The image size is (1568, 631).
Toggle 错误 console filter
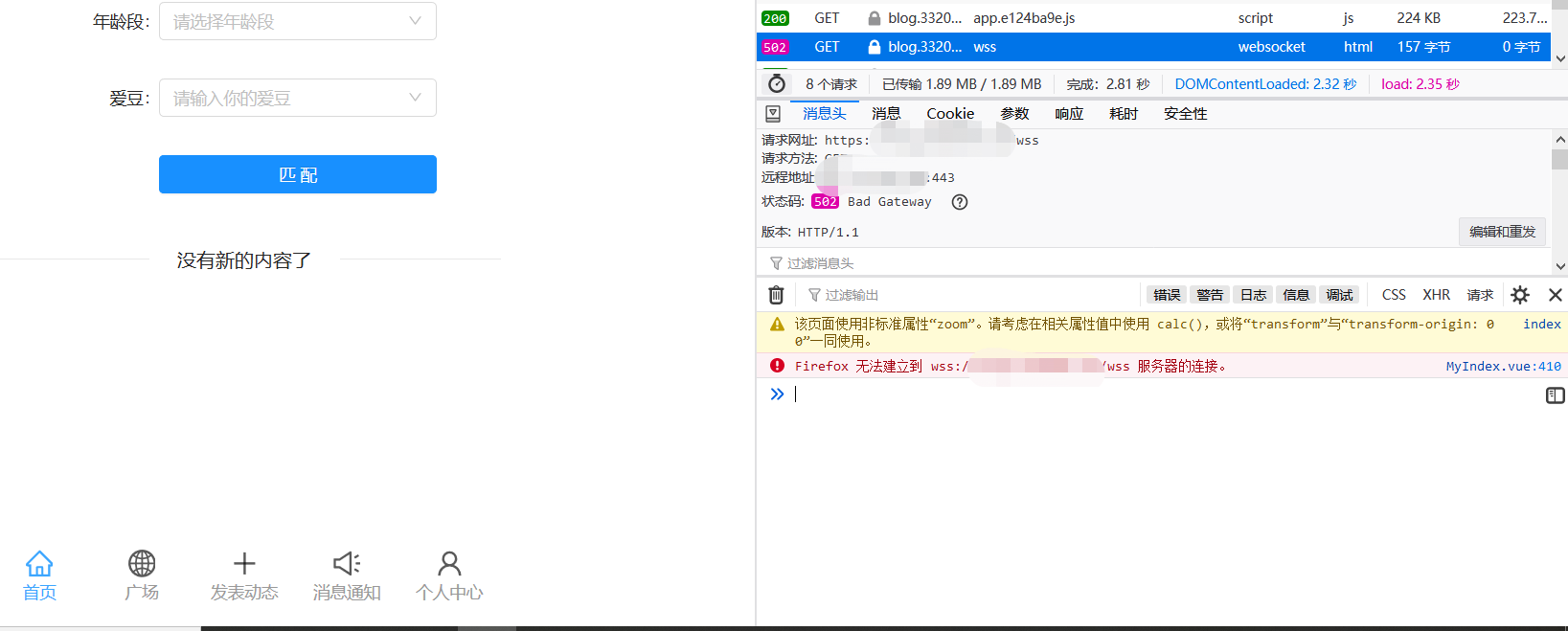point(1167,295)
